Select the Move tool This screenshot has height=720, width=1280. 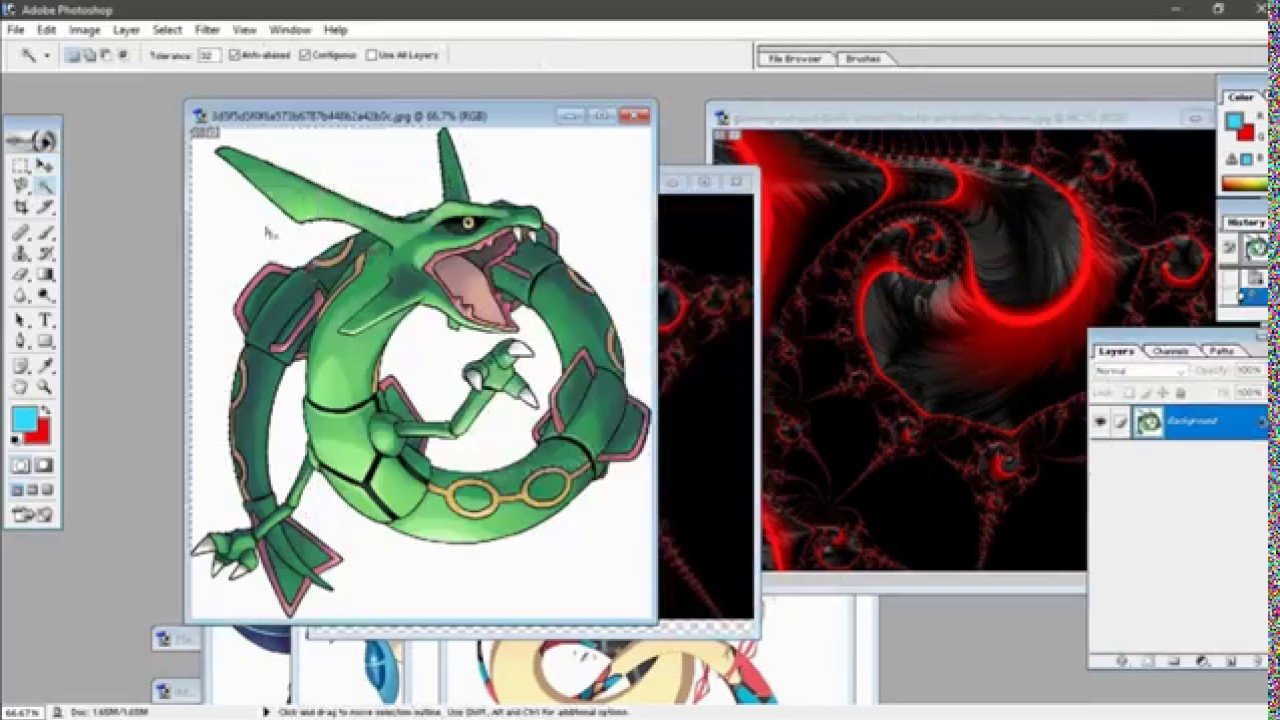pyautogui.click(x=45, y=166)
